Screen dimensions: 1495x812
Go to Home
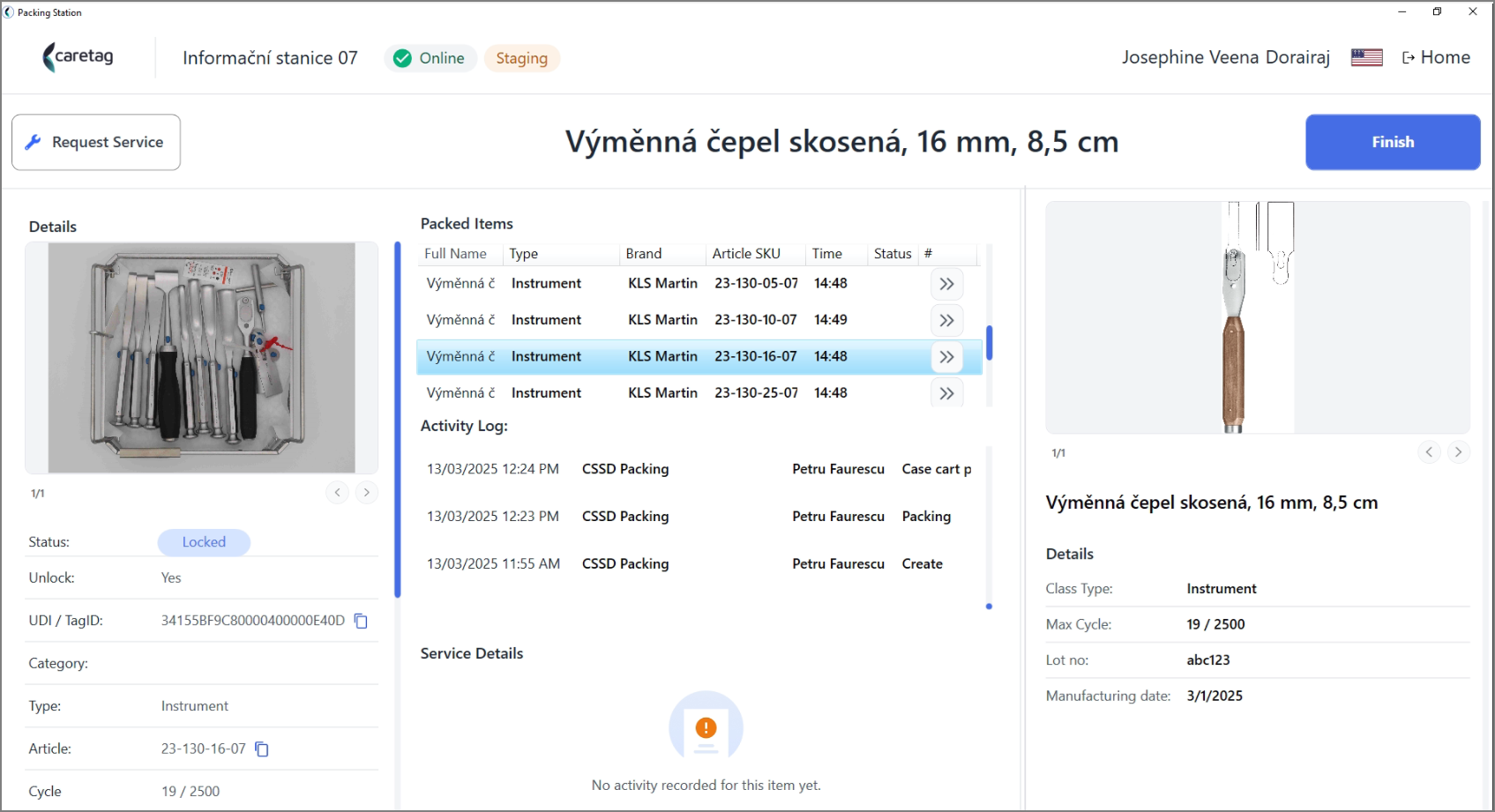coord(1436,57)
